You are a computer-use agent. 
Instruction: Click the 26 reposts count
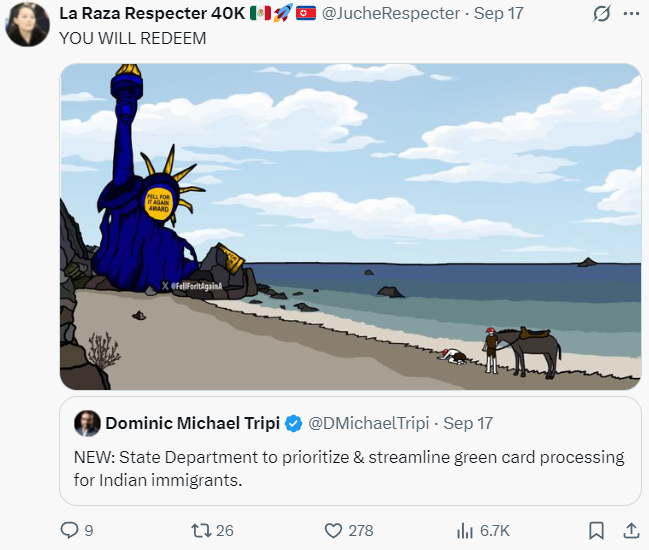(225, 530)
